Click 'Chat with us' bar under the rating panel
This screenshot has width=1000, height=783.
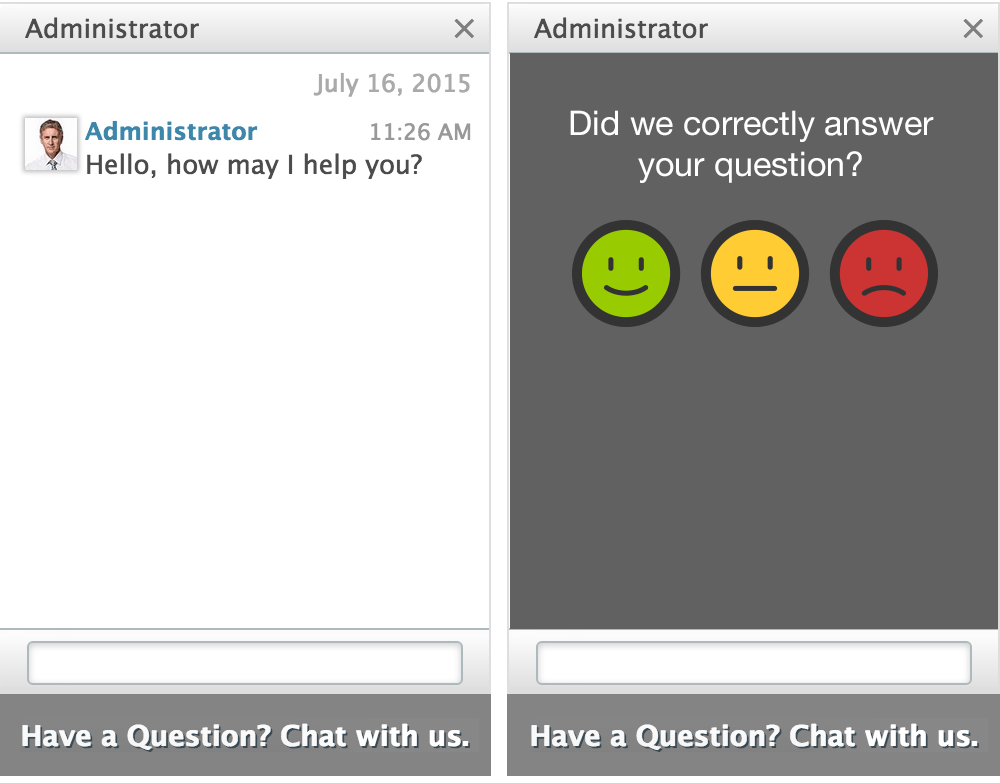(754, 736)
